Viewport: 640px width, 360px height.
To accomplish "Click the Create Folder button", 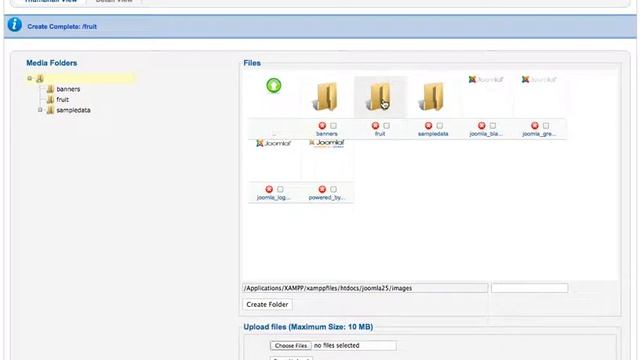I will [x=267, y=304].
